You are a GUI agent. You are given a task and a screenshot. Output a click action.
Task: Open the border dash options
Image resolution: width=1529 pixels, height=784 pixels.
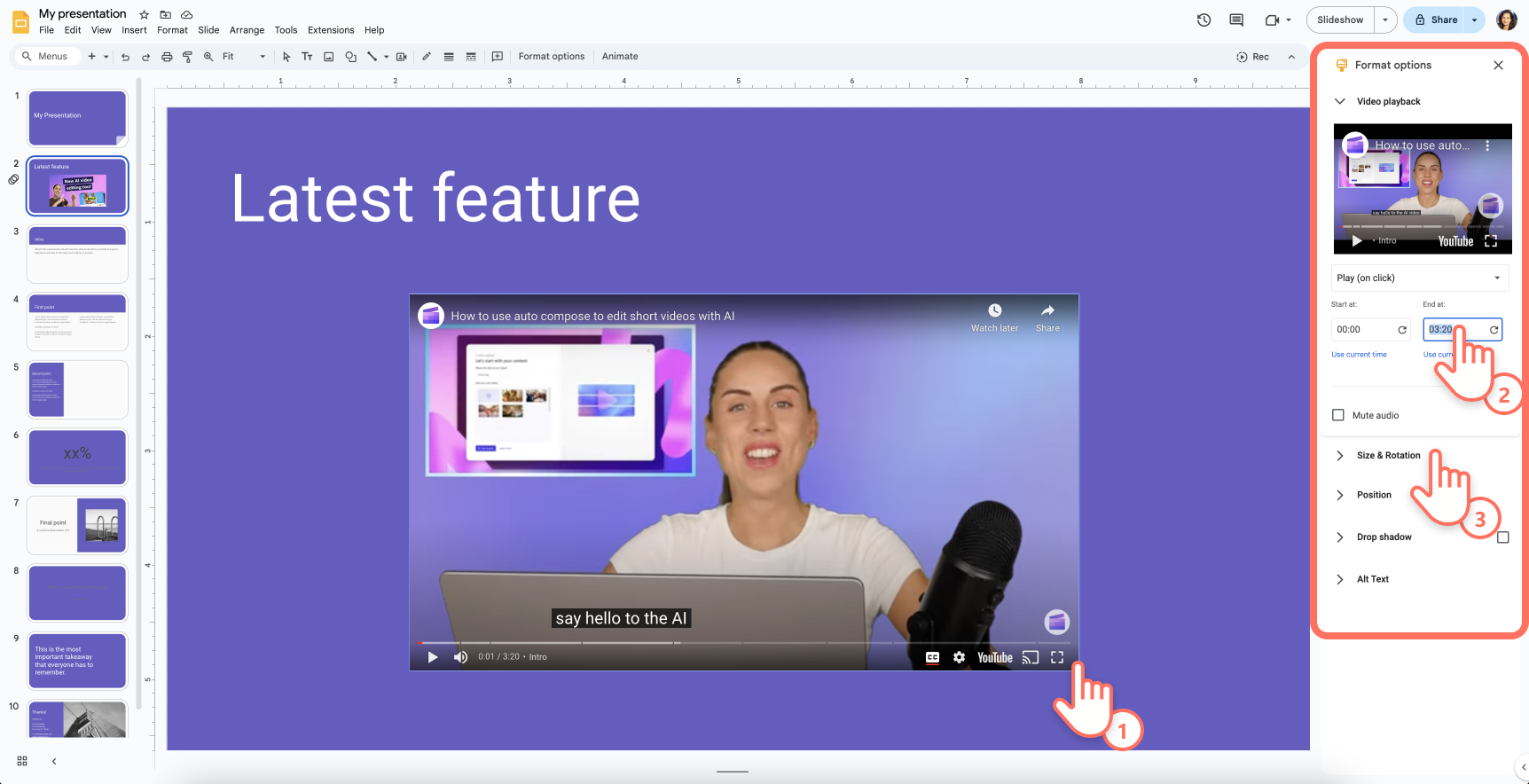471,57
